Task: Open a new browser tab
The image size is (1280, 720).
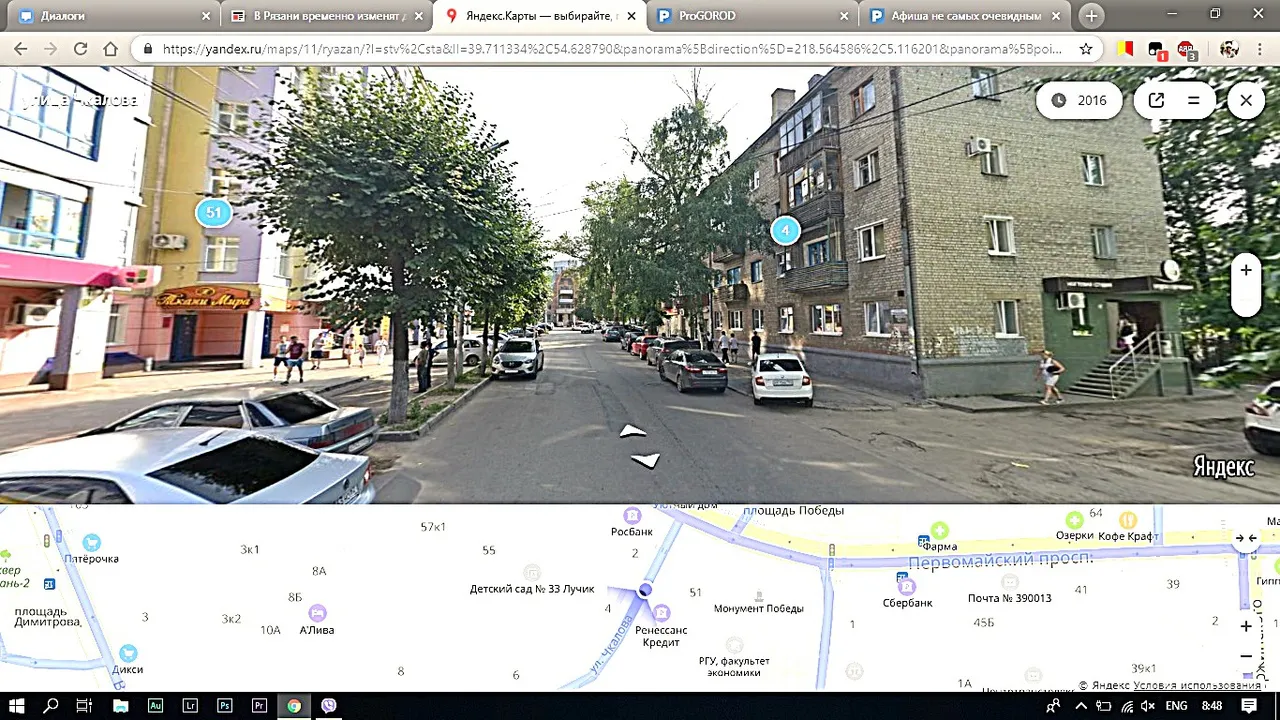Action: (x=1091, y=16)
